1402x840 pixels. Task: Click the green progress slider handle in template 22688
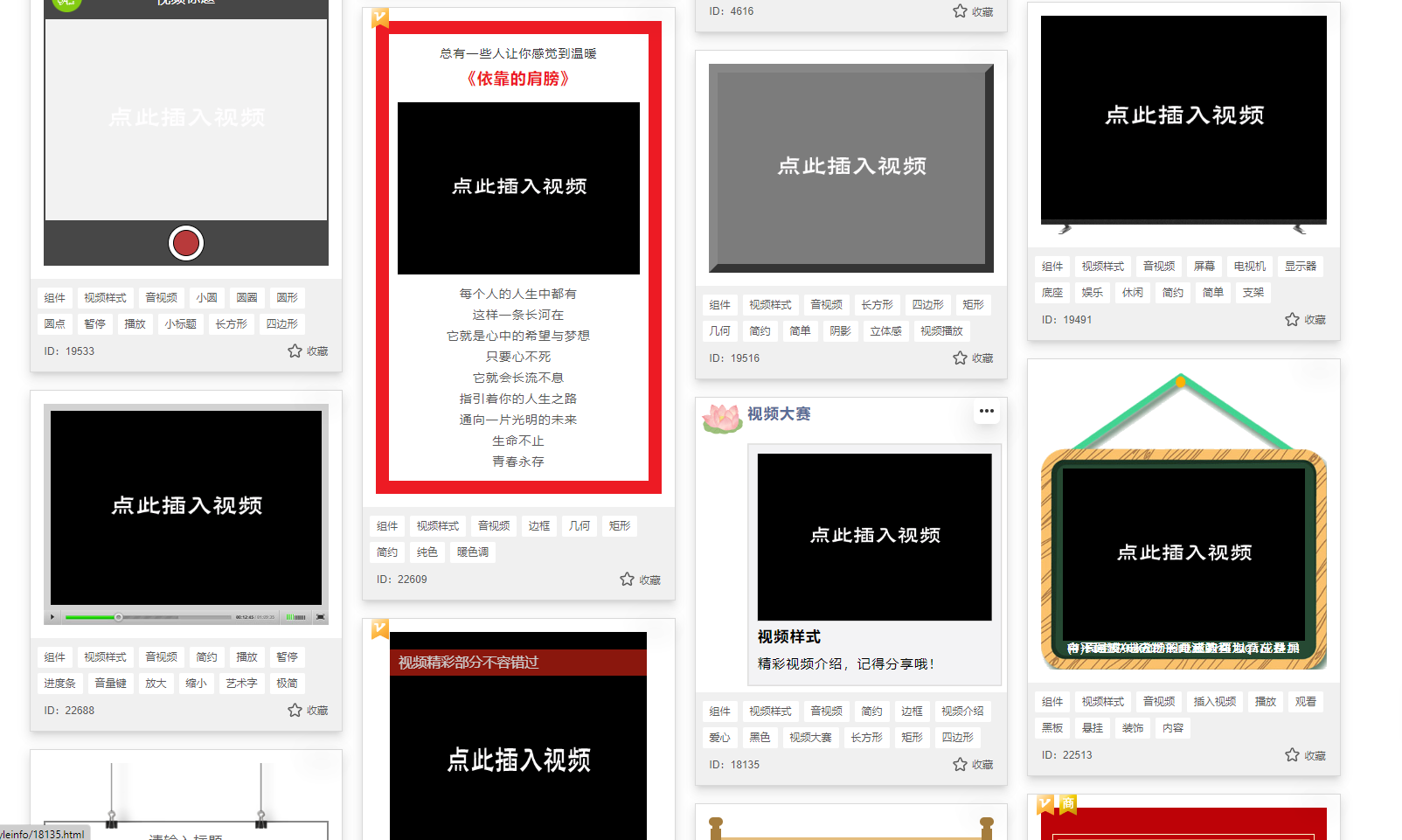pyautogui.click(x=119, y=616)
